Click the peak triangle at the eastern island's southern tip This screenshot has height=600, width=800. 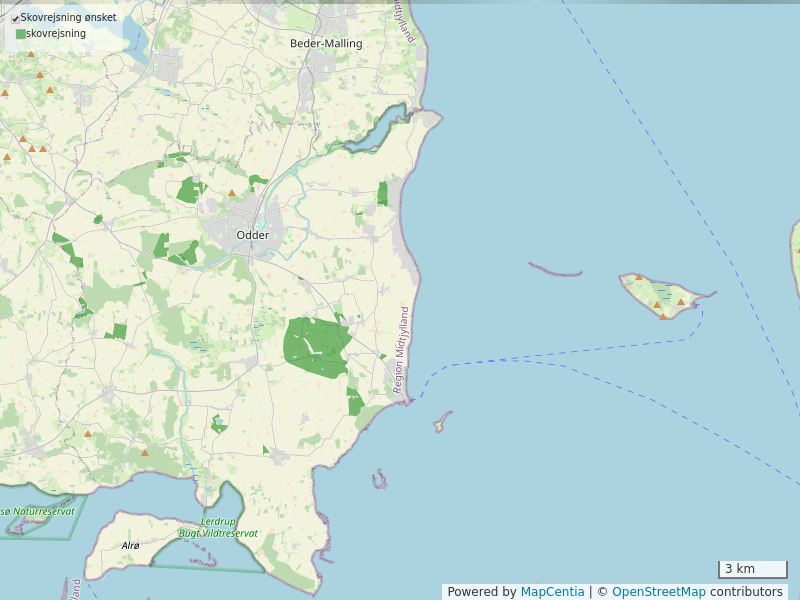pyautogui.click(x=662, y=316)
